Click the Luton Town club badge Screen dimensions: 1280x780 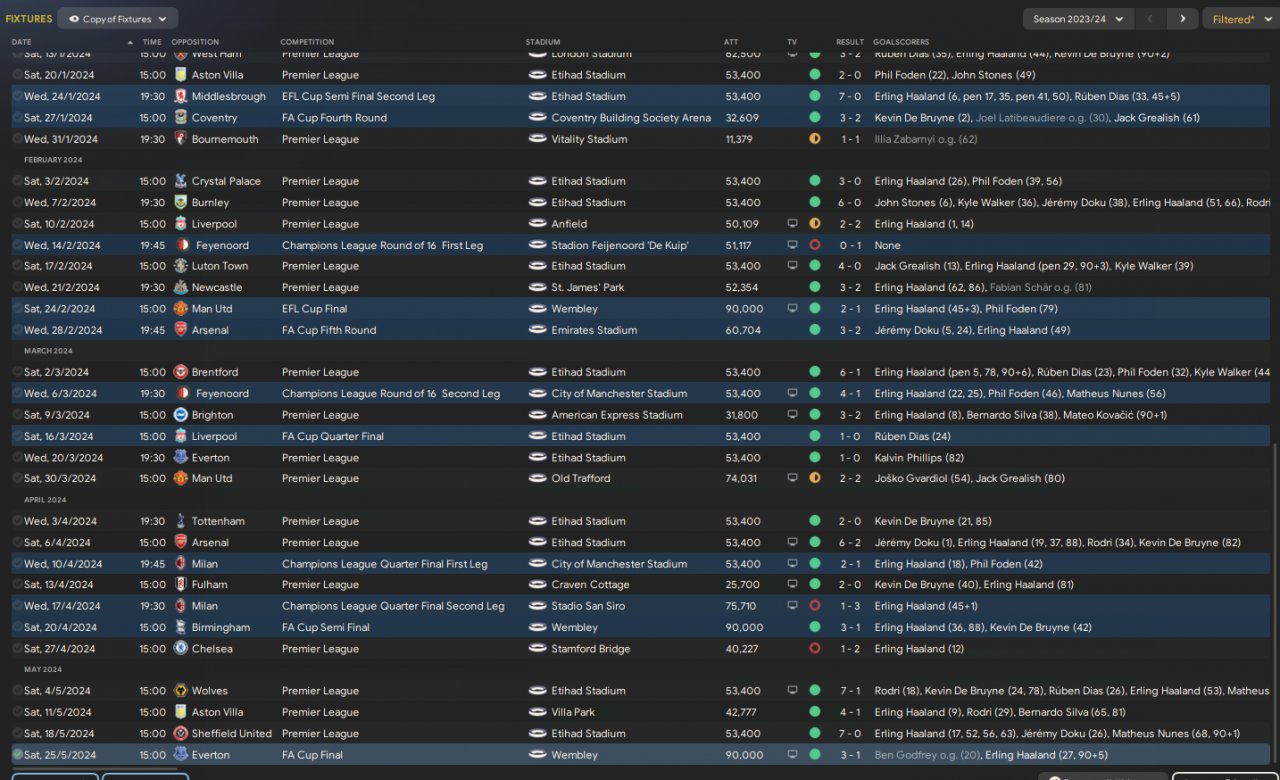(x=181, y=267)
